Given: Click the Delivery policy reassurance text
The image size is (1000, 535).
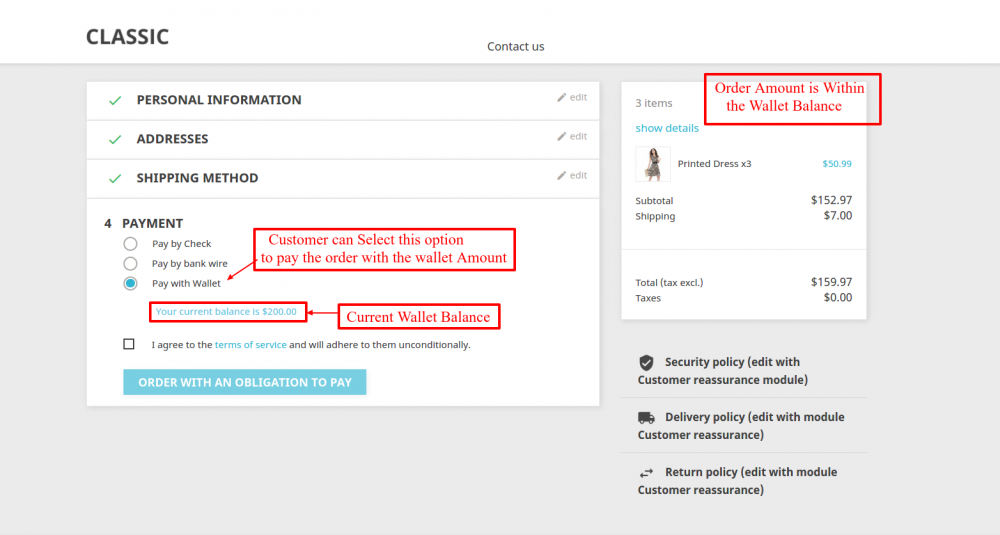Looking at the screenshot, I should [x=741, y=426].
